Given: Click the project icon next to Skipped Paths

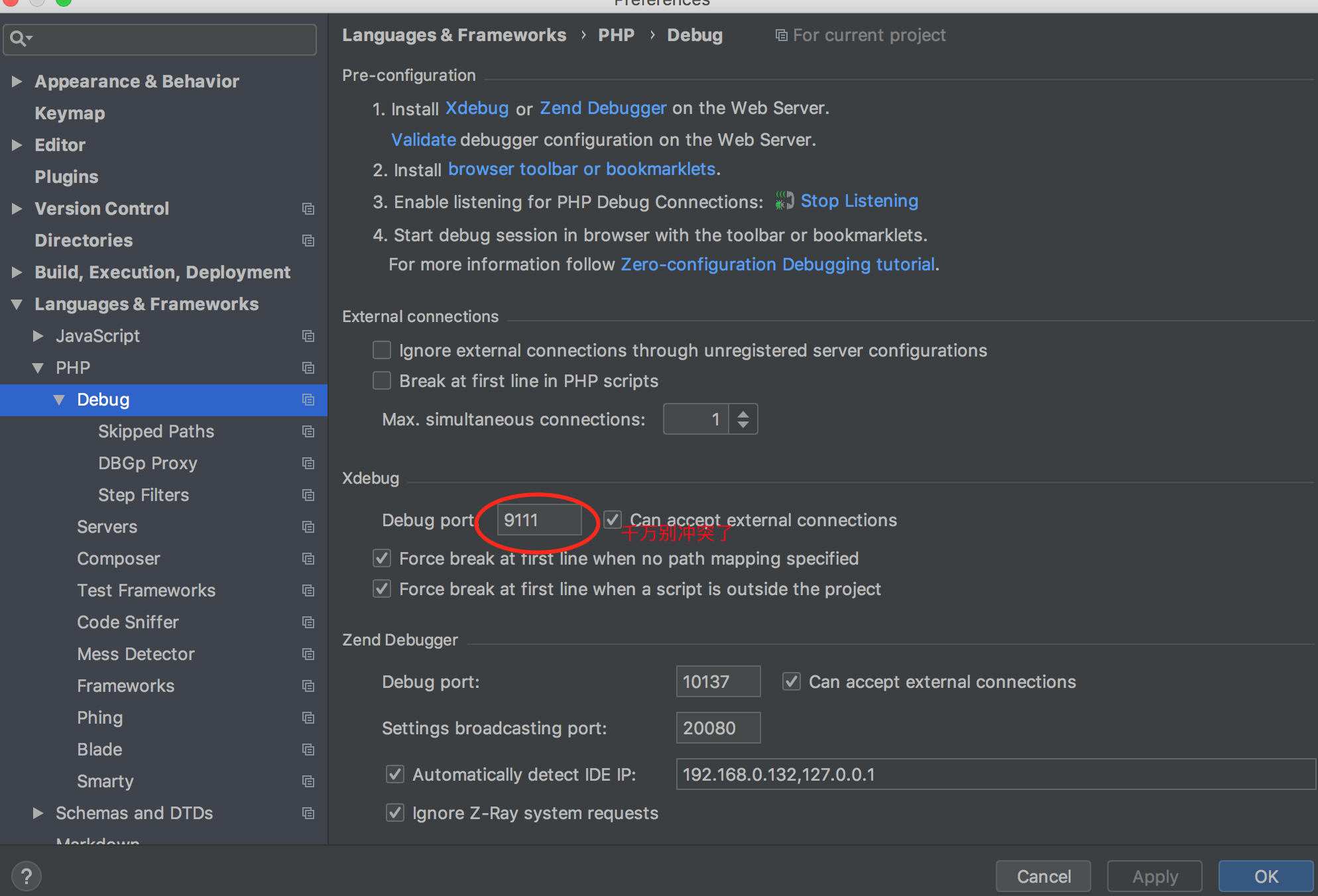Looking at the screenshot, I should click(308, 431).
